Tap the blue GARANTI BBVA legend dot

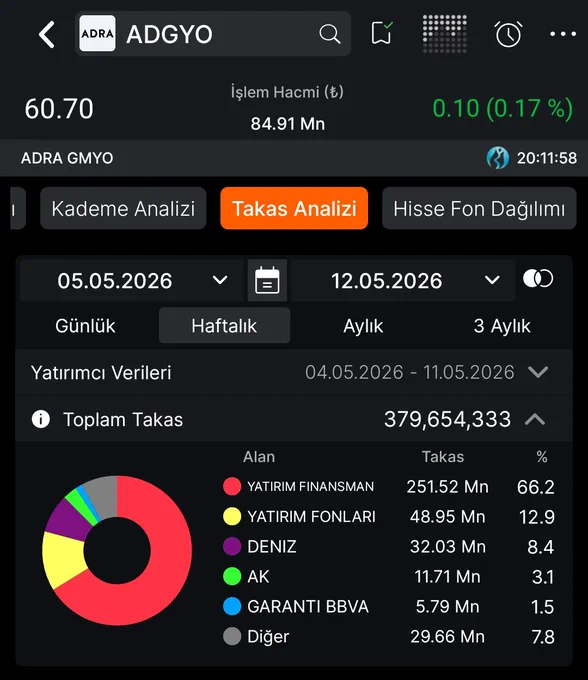click(232, 606)
